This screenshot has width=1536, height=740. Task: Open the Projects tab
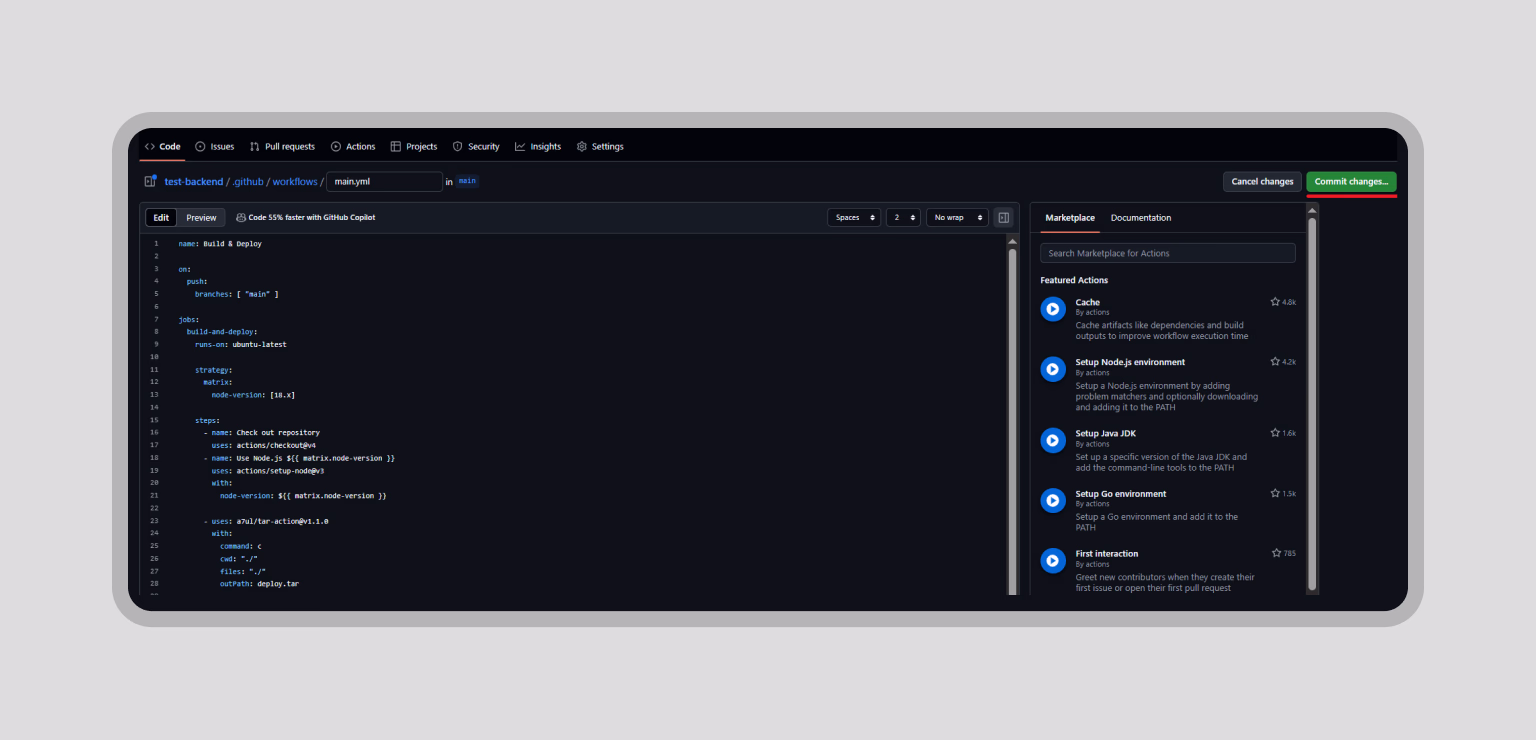(x=414, y=146)
